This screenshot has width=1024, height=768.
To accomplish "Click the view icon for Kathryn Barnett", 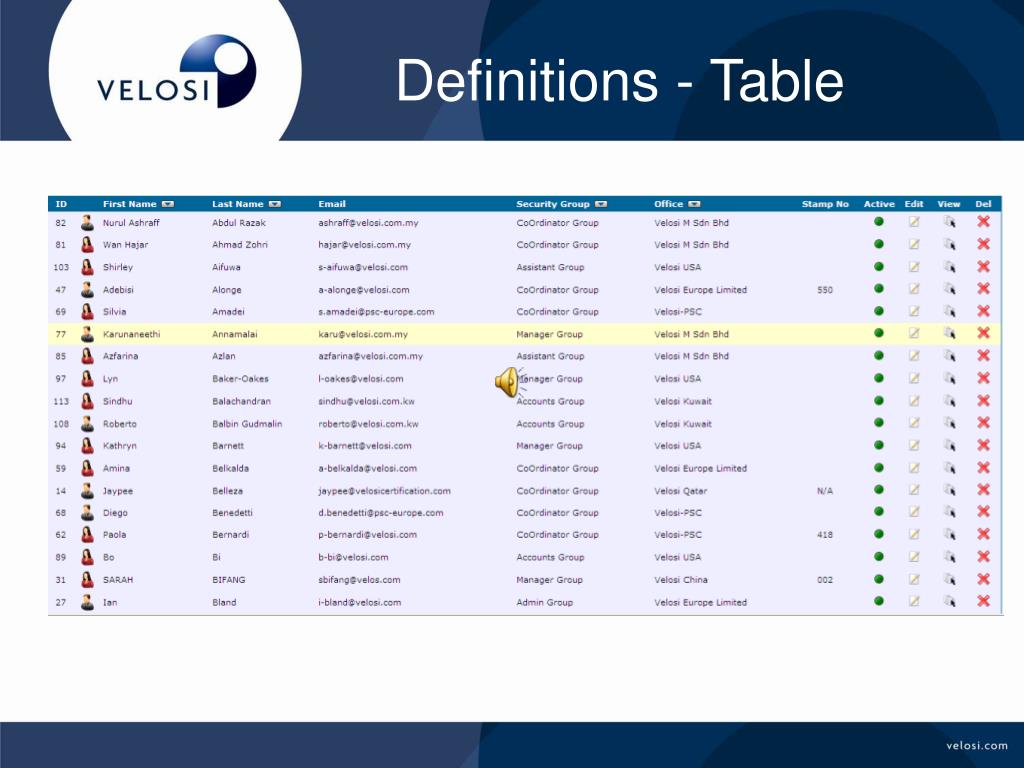I will point(950,445).
